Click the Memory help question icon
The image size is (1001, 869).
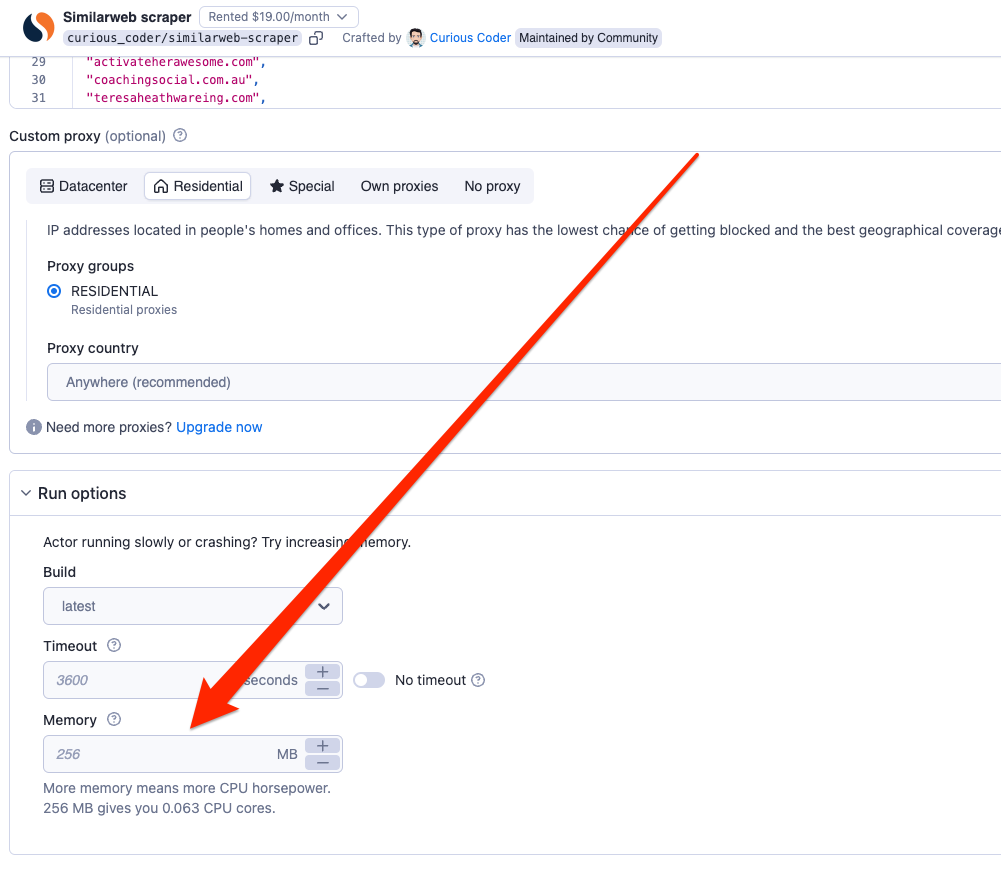(114, 719)
